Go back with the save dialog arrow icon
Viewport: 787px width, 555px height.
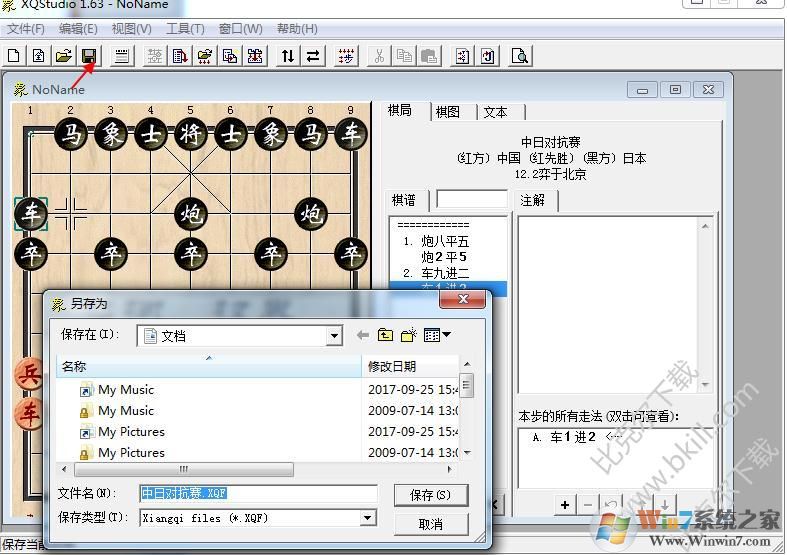click(362, 335)
